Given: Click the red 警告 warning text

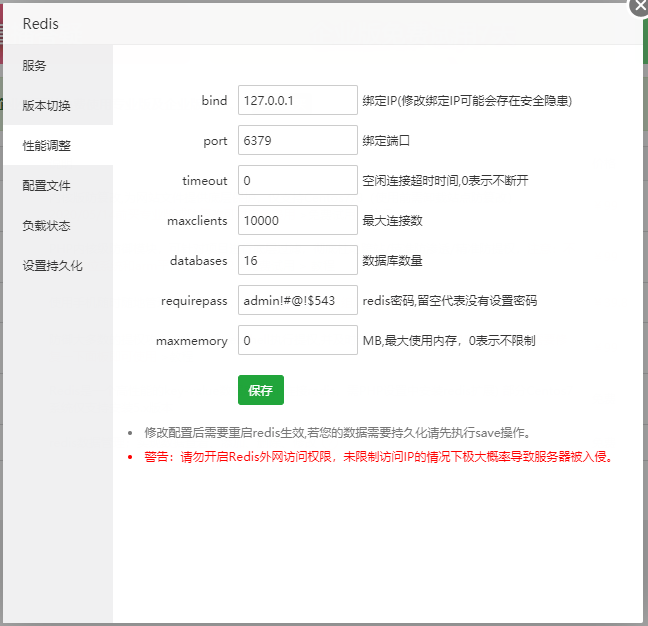Looking at the screenshot, I should 378,457.
